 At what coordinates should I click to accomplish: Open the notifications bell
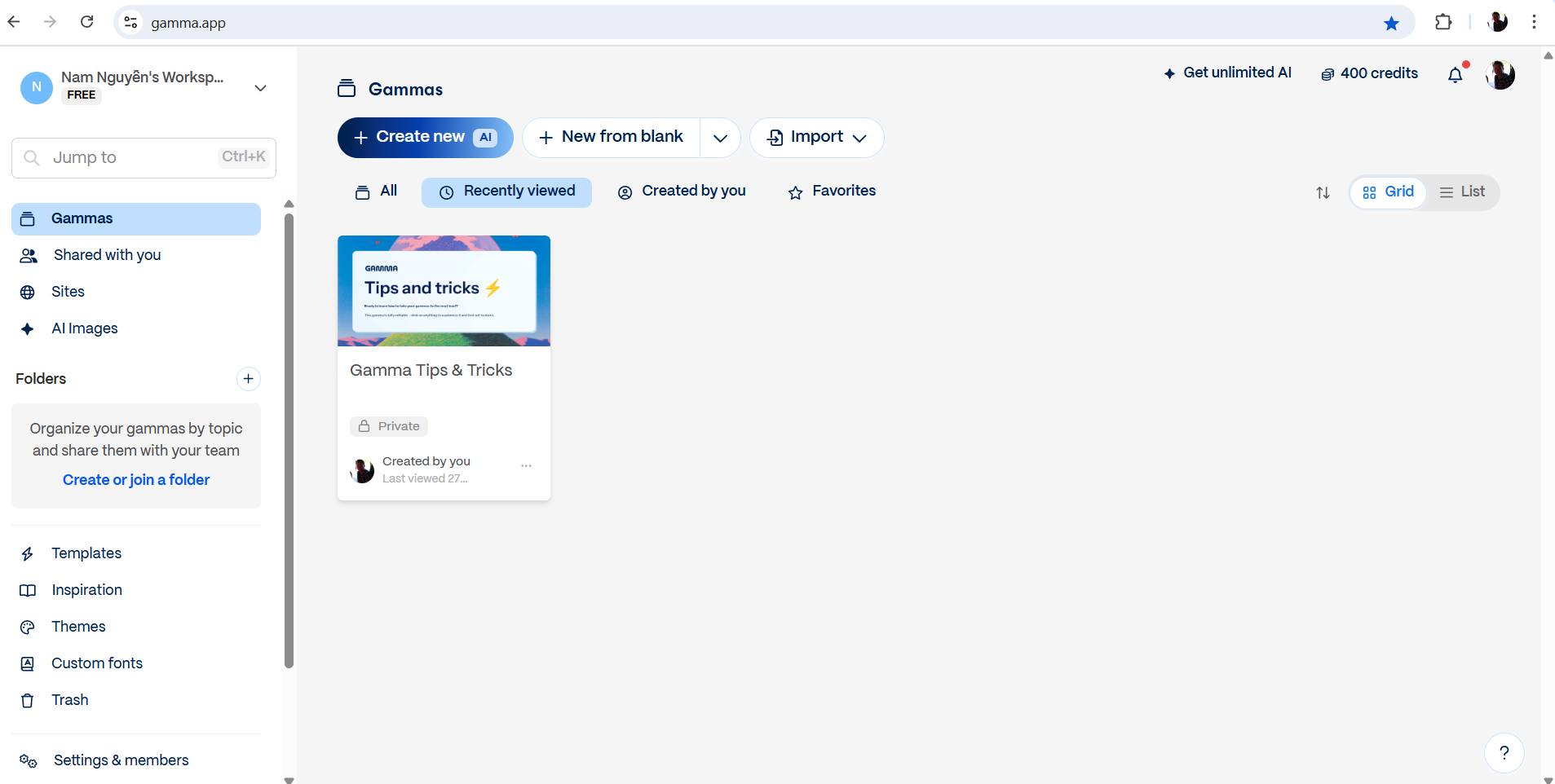tap(1455, 75)
